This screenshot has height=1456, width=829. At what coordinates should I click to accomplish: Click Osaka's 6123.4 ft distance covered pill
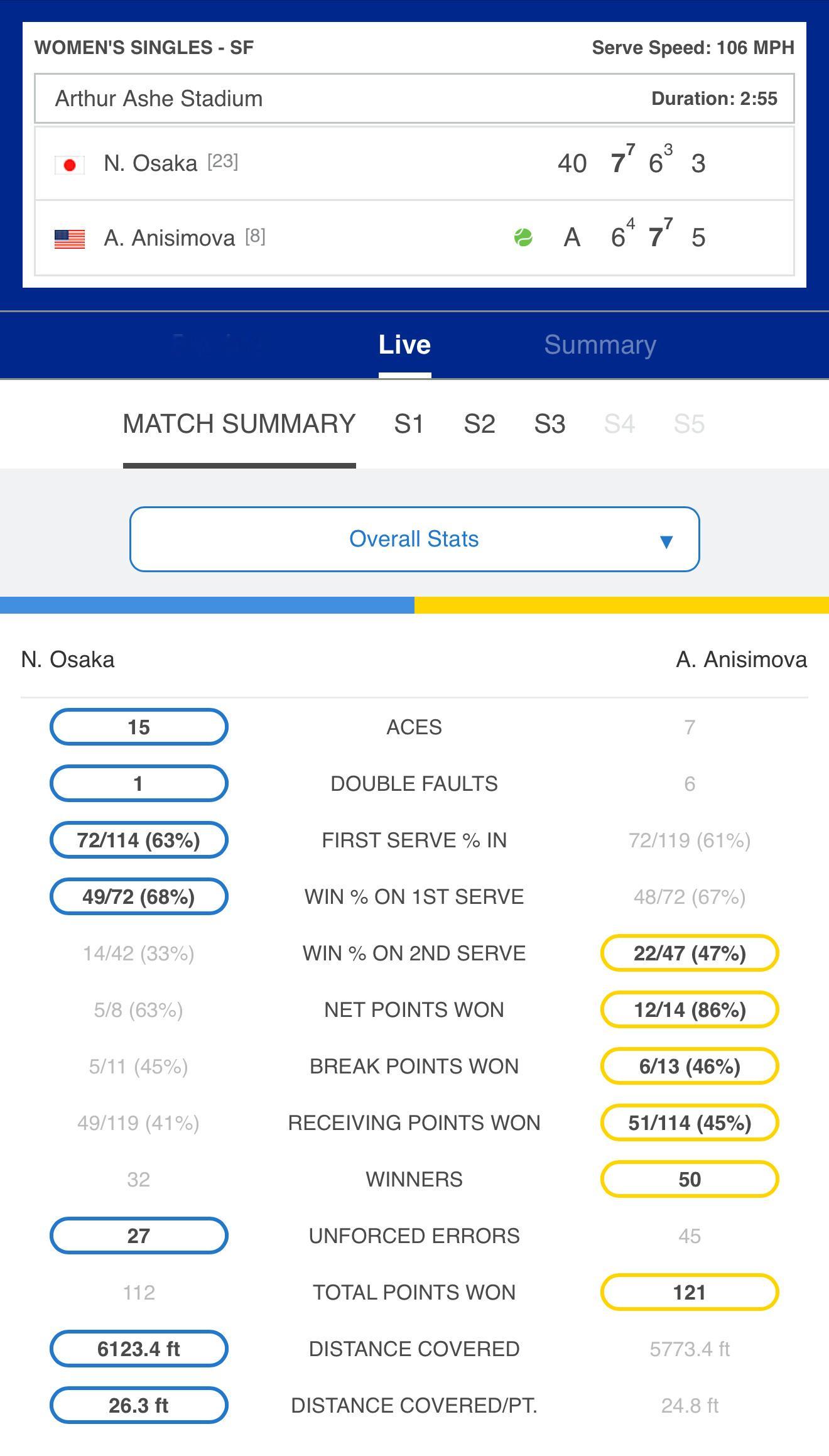pos(139,1349)
